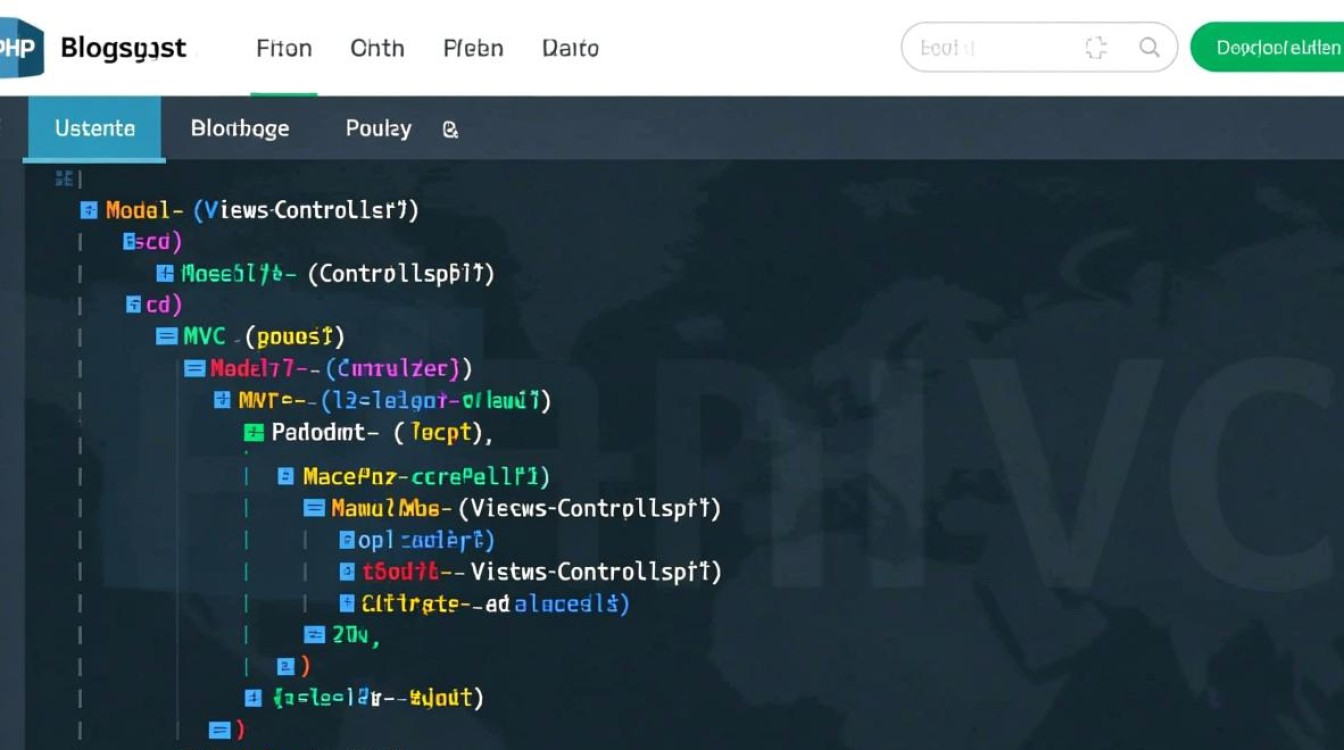
Task: Toggle the marker beside Cltirate- line
Action: (x=346, y=603)
